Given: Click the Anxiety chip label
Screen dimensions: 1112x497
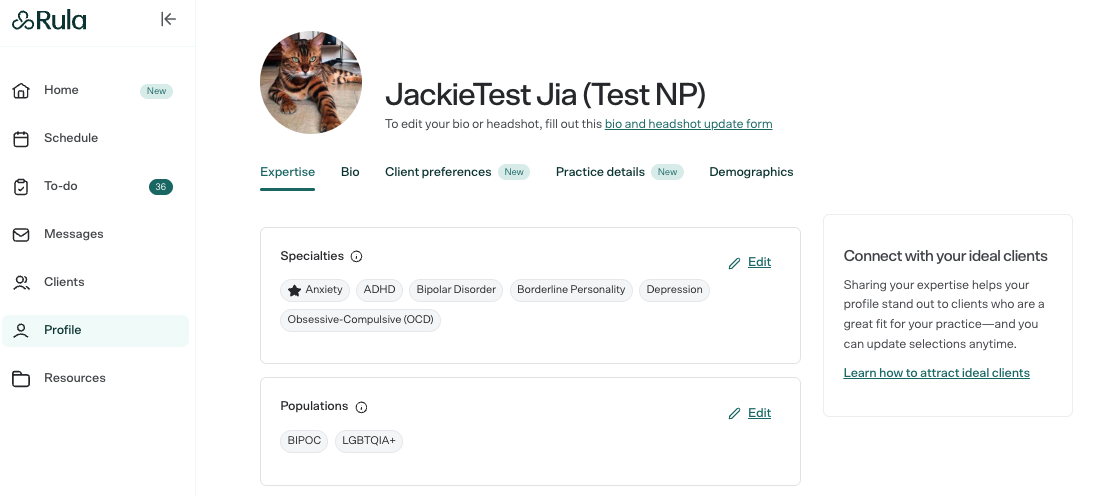Looking at the screenshot, I should click(x=324, y=290).
